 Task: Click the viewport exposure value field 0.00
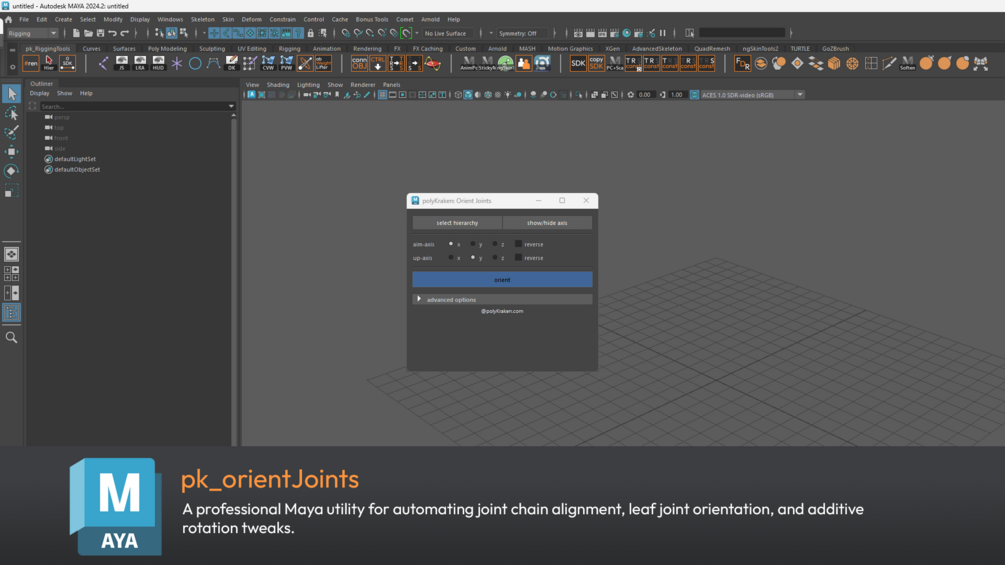(x=645, y=95)
